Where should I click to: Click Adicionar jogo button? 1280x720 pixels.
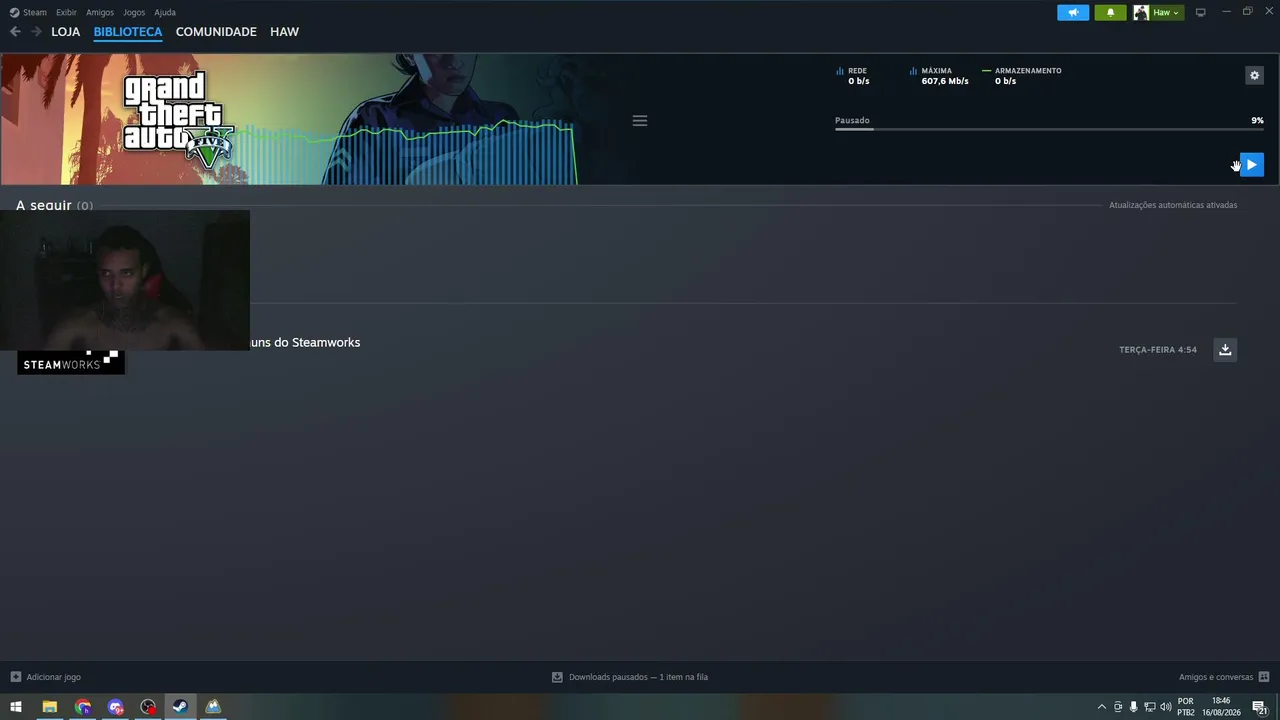tap(45, 677)
